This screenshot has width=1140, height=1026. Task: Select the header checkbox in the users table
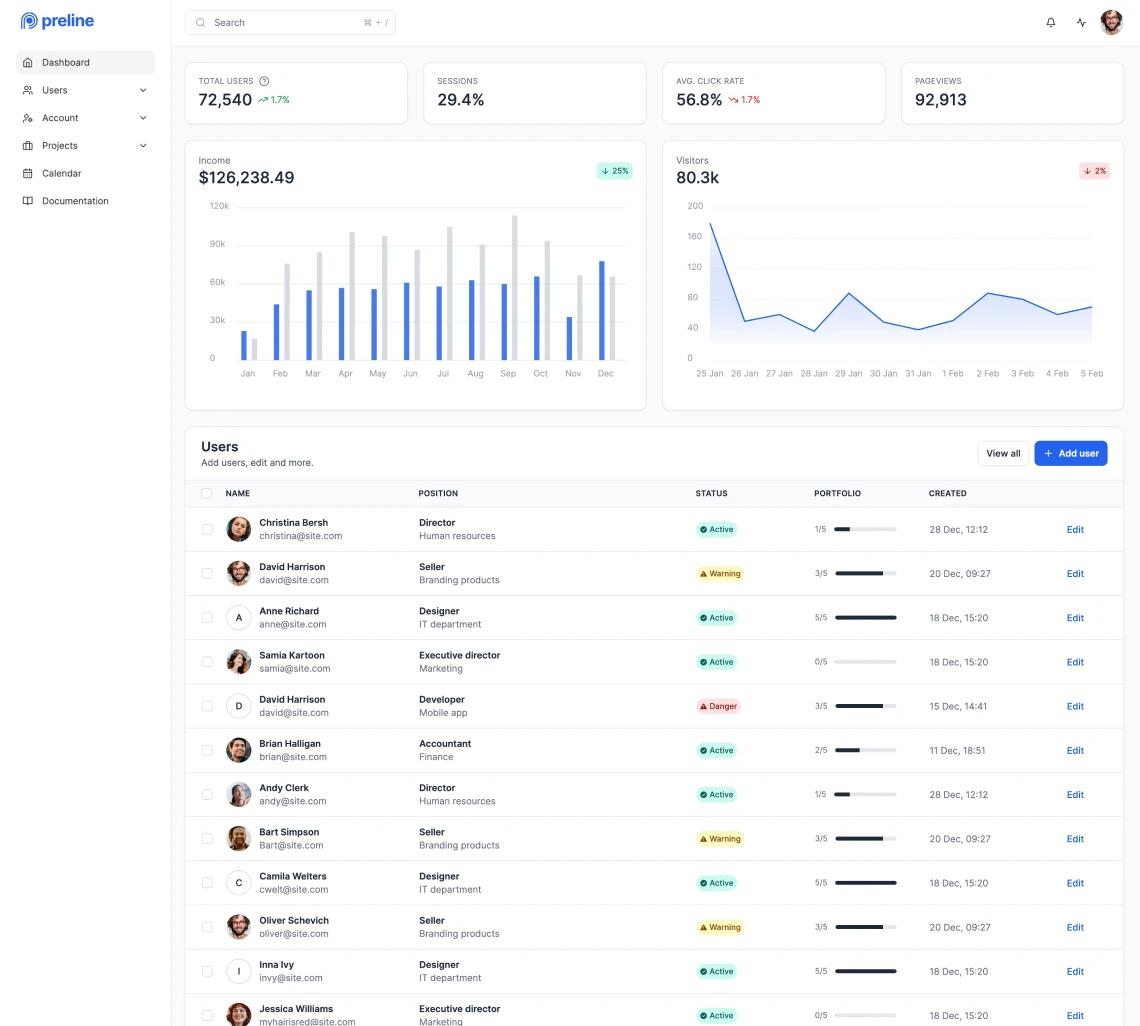(x=207, y=493)
